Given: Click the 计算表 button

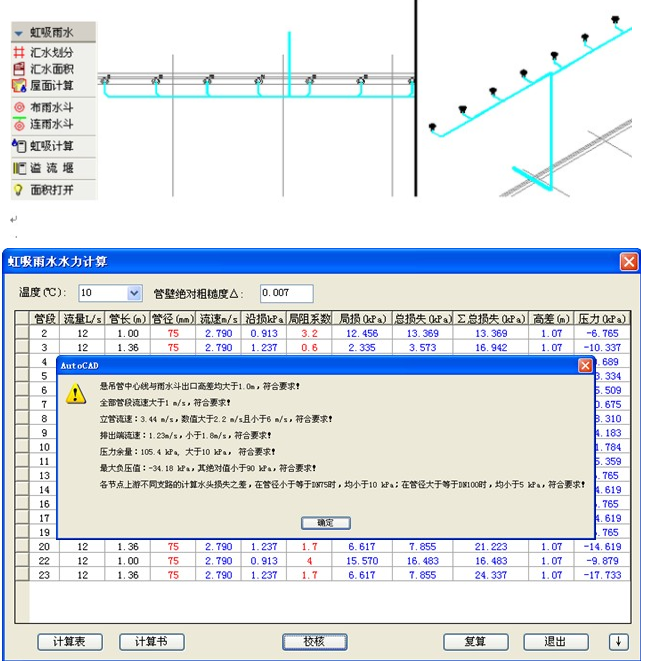Looking at the screenshot, I should [x=70, y=642].
